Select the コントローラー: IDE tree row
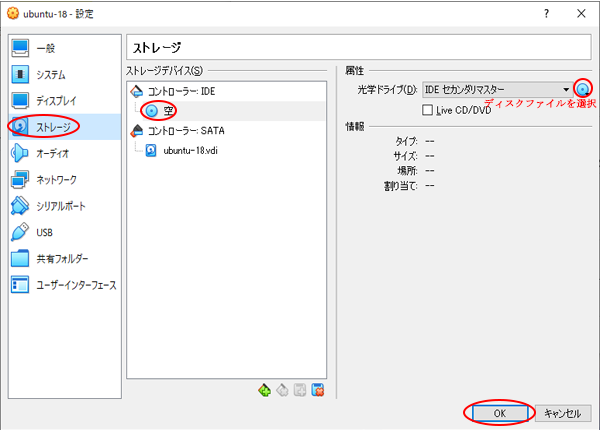The width and height of the screenshot is (600, 430). click(x=227, y=91)
